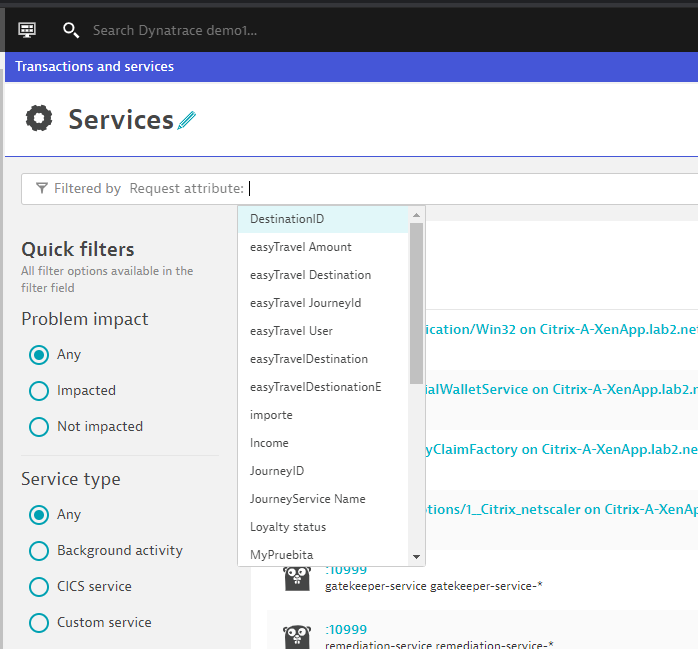Screen dimensions: 698x649
Task: Click dropdown scrollbar down arrow
Action: pyautogui.click(x=417, y=557)
